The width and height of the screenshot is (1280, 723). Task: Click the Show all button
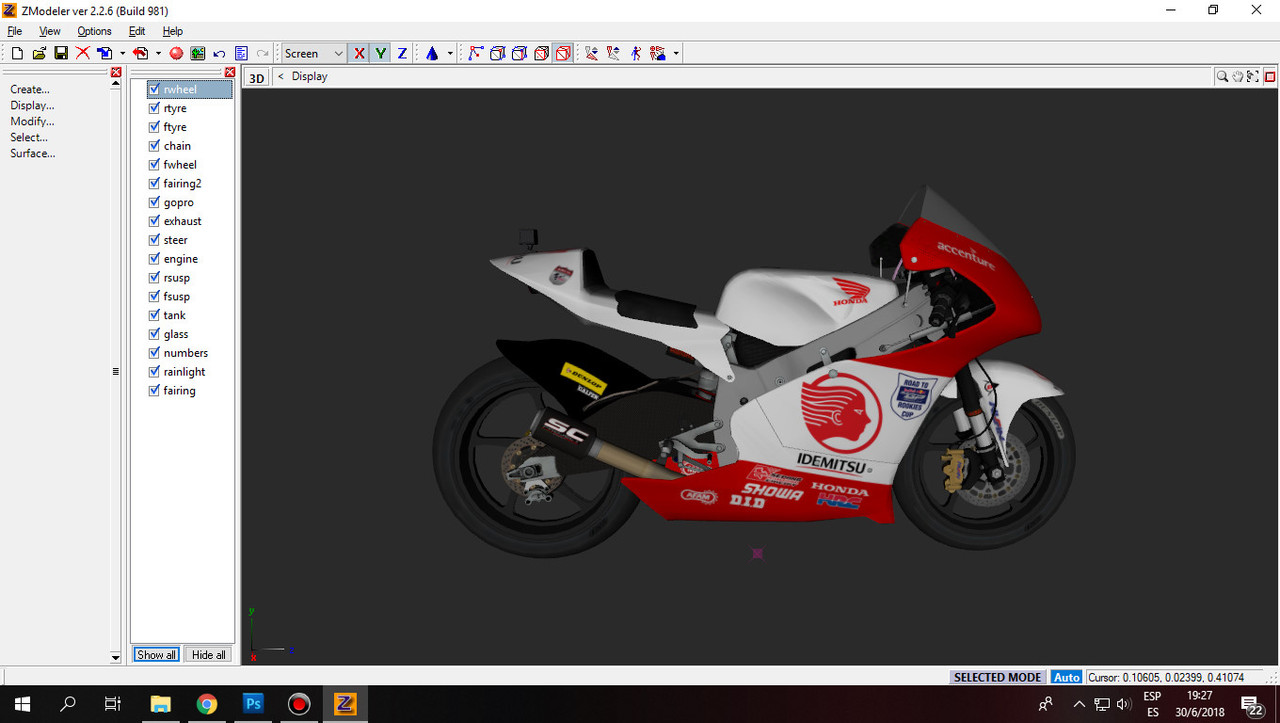click(x=157, y=655)
